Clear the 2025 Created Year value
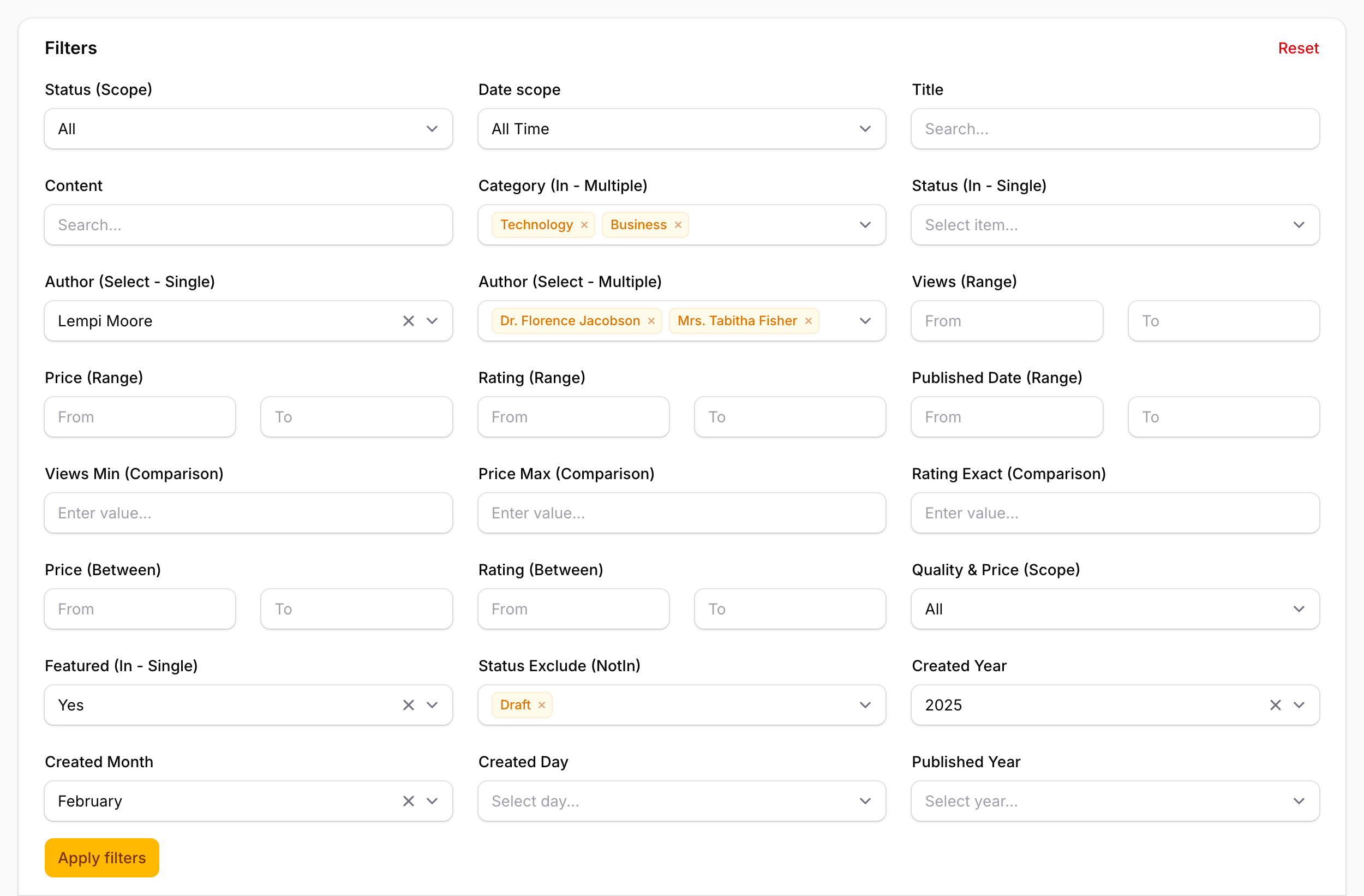1364x896 pixels. pos(1275,705)
